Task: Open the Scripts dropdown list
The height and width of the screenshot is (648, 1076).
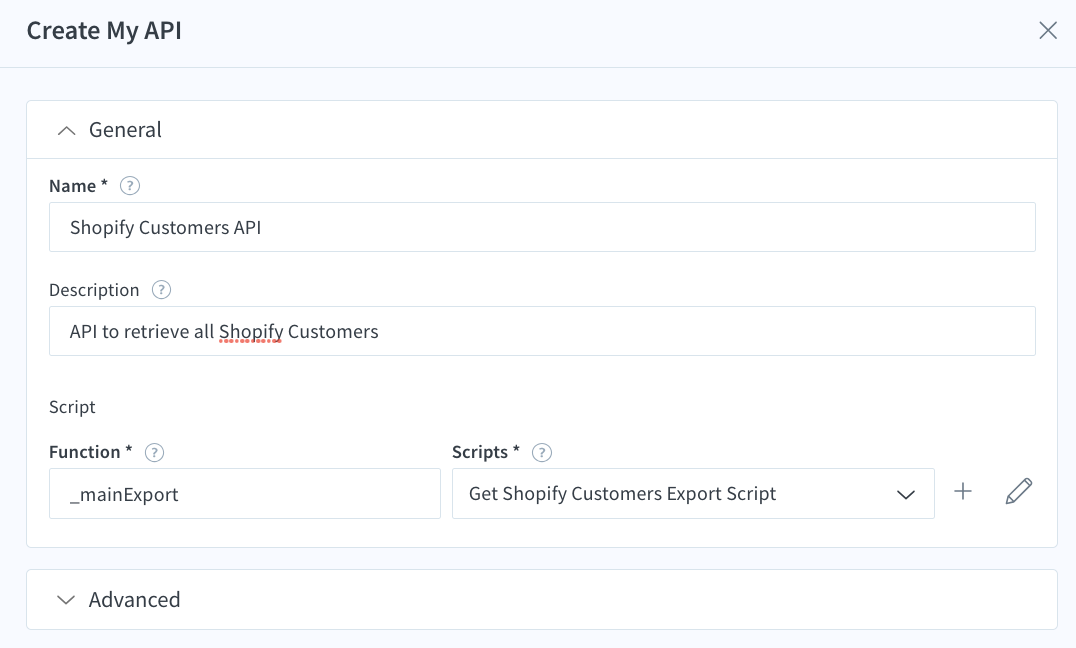Action: coord(693,493)
